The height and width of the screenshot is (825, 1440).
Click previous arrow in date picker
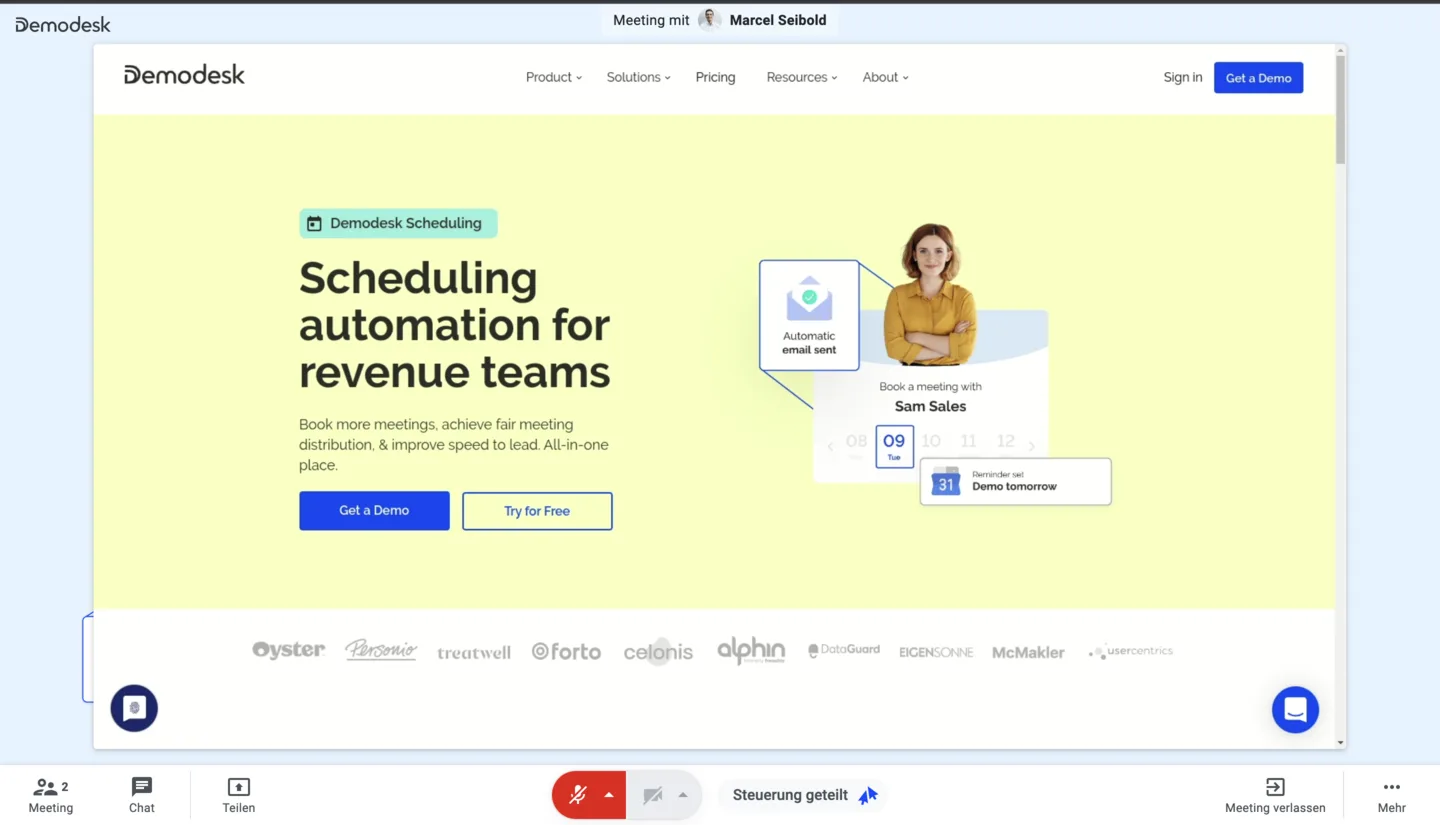830,446
